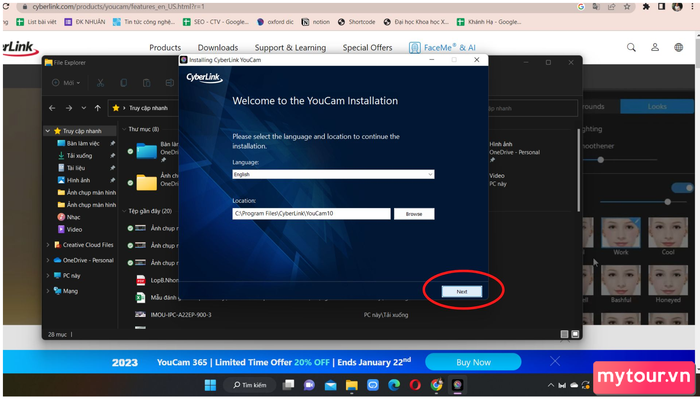Open the Special Offers menu
700x401 pixels.
pyautogui.click(x=367, y=47)
